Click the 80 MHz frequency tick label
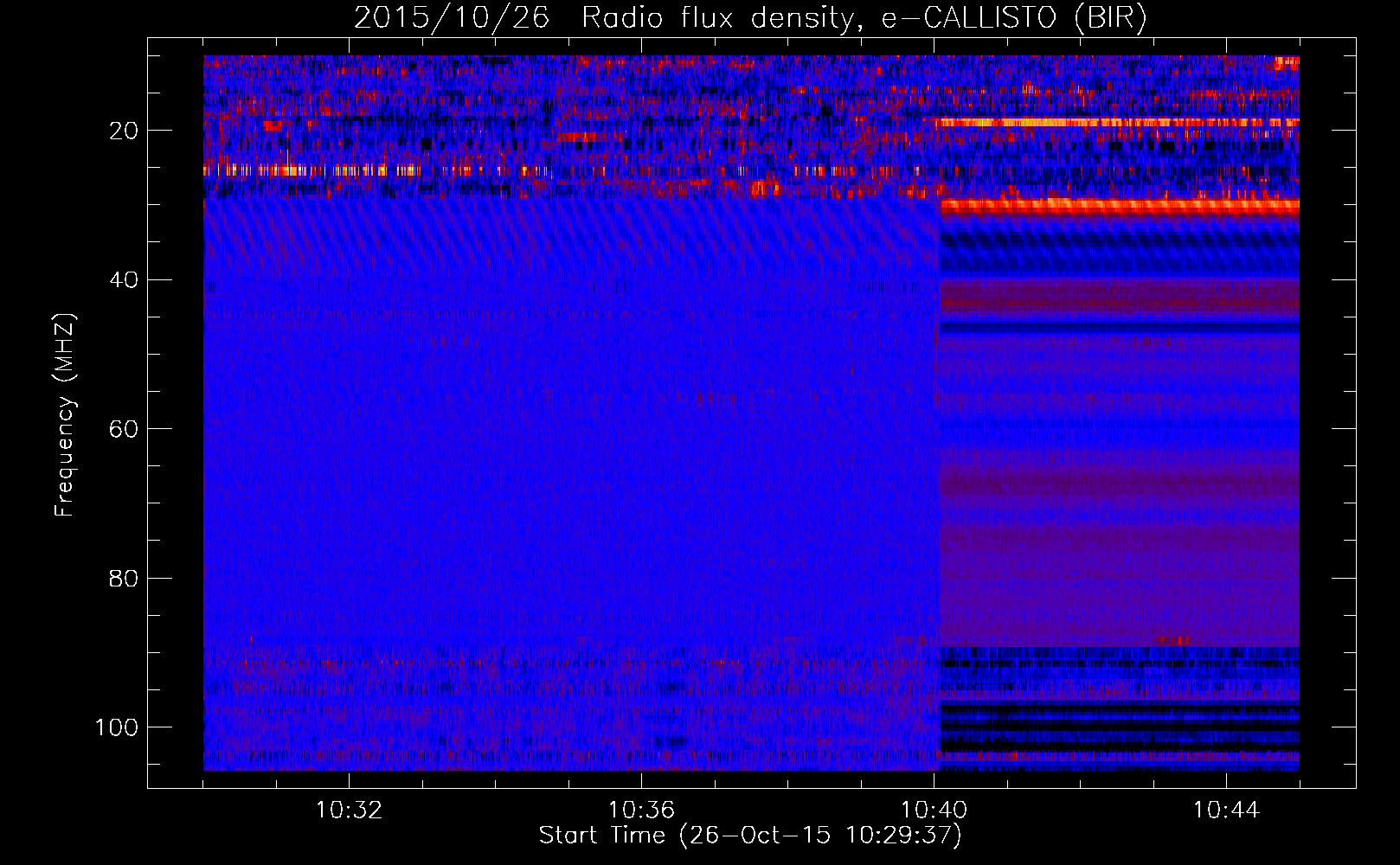The image size is (1400, 865). [124, 578]
